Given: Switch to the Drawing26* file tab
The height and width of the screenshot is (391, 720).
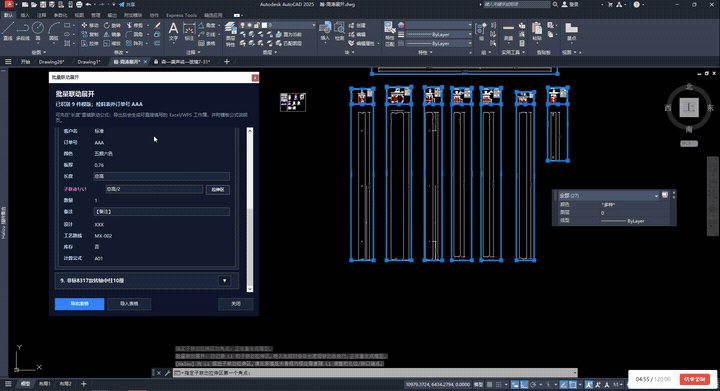Looking at the screenshot, I should click(51, 61).
